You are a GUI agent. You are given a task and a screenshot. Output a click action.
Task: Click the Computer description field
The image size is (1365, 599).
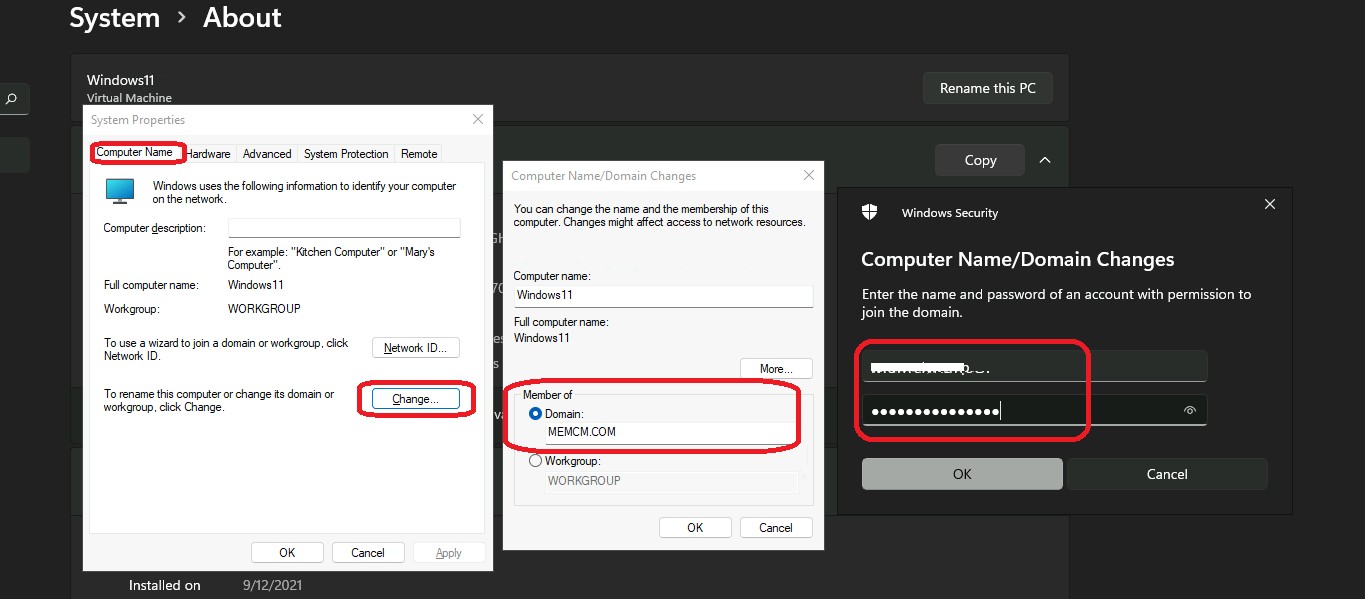point(344,228)
